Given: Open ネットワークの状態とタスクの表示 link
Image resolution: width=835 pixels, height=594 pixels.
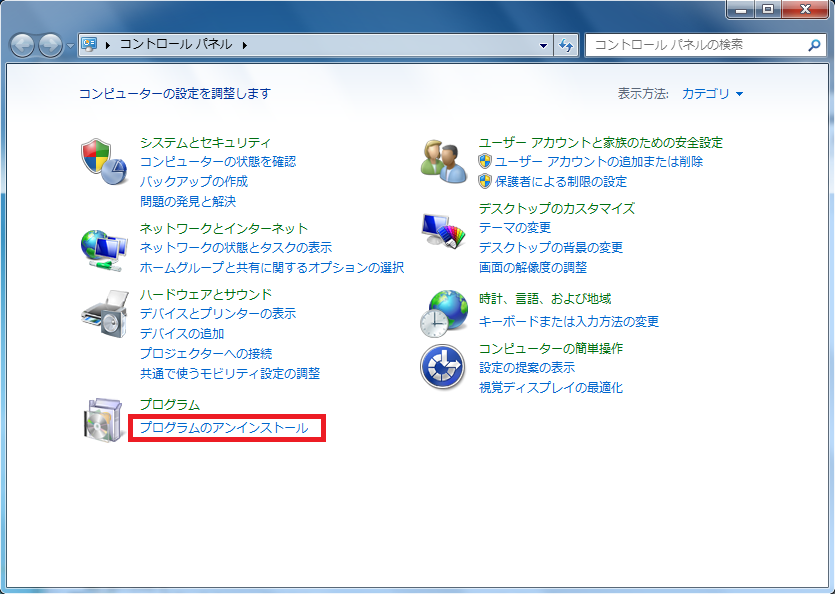Looking at the screenshot, I should pos(236,247).
